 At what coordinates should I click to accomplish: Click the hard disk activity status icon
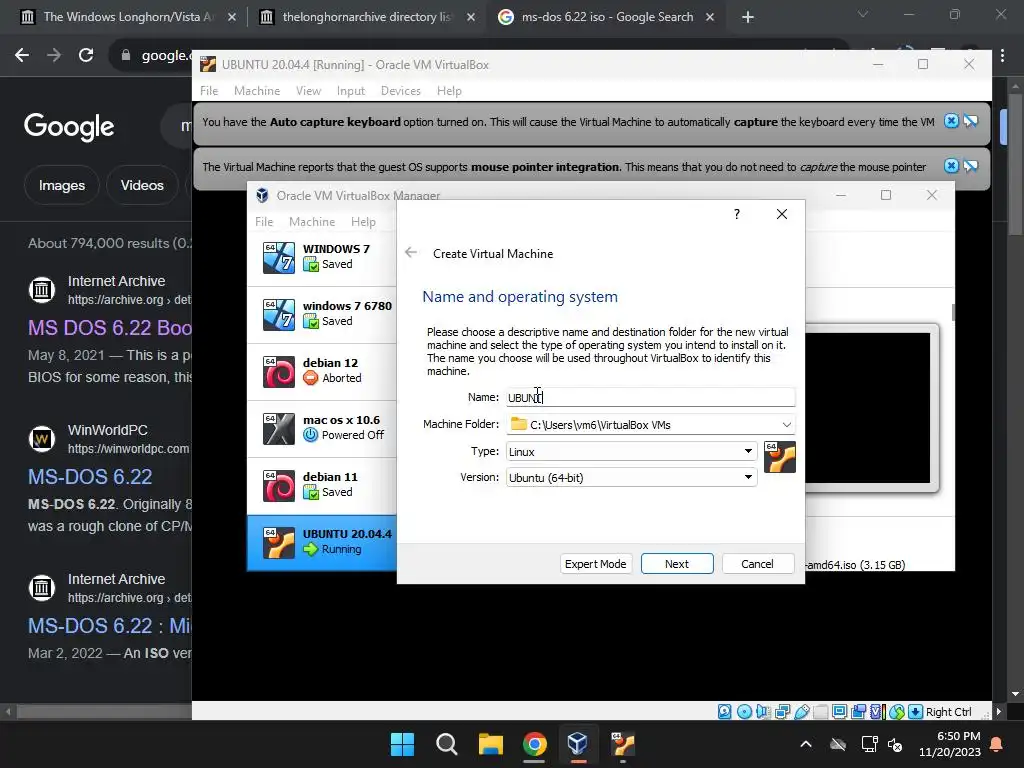[x=724, y=711]
